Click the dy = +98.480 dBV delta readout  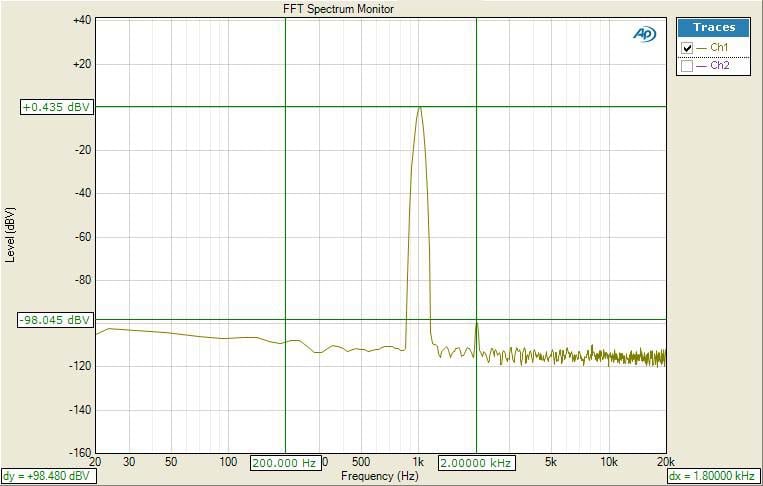tap(45, 477)
